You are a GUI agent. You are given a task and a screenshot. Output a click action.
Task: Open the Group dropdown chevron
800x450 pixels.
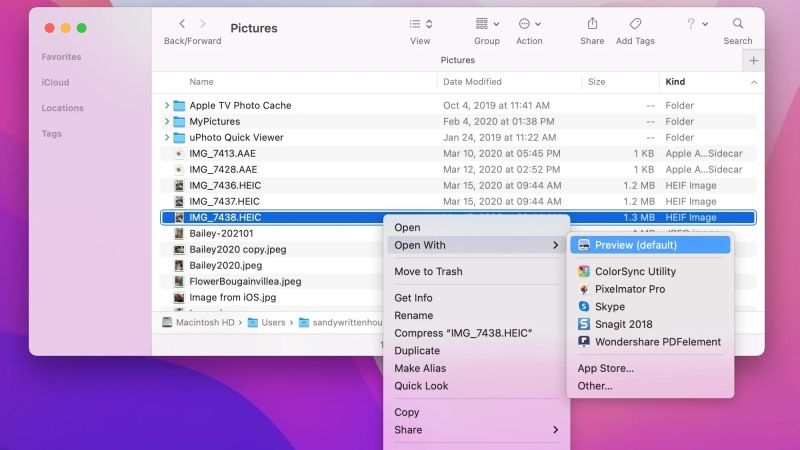(x=496, y=24)
